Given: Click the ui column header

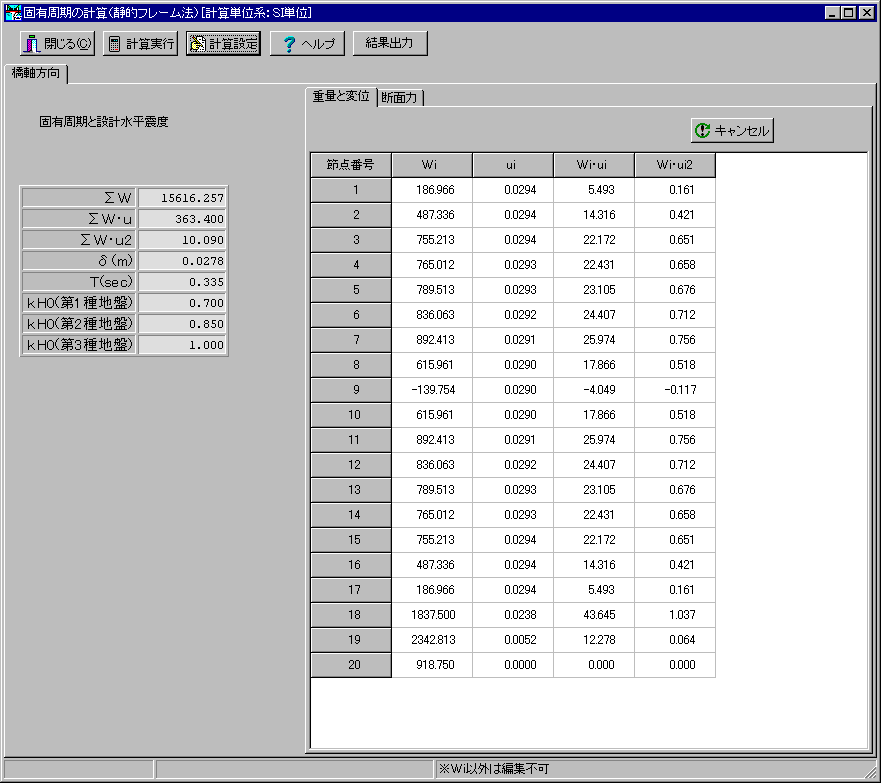Looking at the screenshot, I should pos(513,165).
